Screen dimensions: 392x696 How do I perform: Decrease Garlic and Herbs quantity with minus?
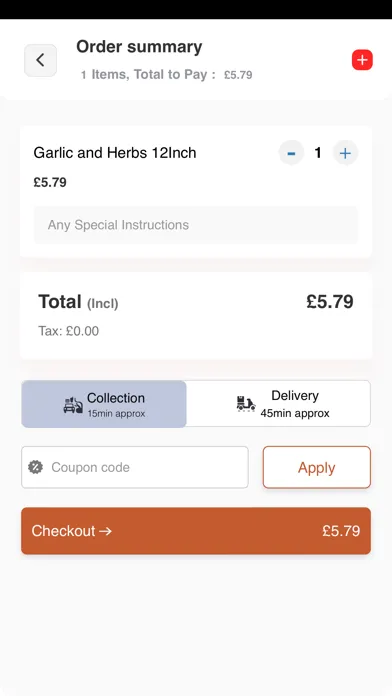pyautogui.click(x=291, y=153)
